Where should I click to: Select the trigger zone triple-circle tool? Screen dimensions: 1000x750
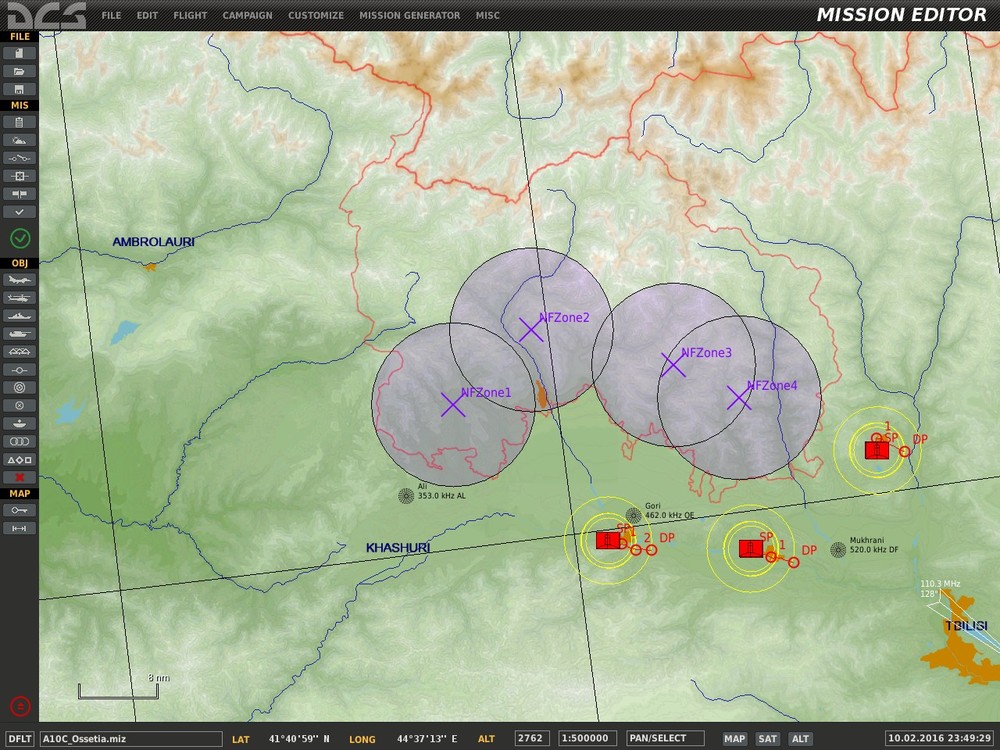(19, 441)
